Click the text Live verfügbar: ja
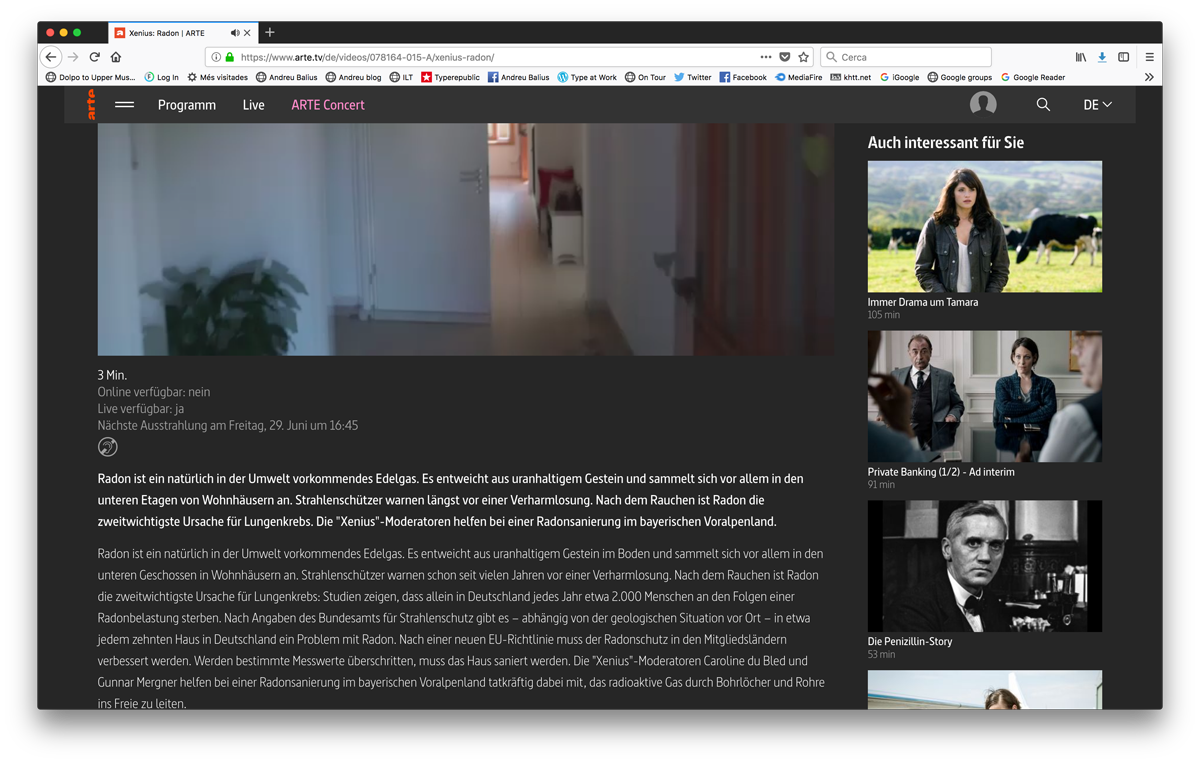The width and height of the screenshot is (1200, 763). pyautogui.click(x=141, y=408)
